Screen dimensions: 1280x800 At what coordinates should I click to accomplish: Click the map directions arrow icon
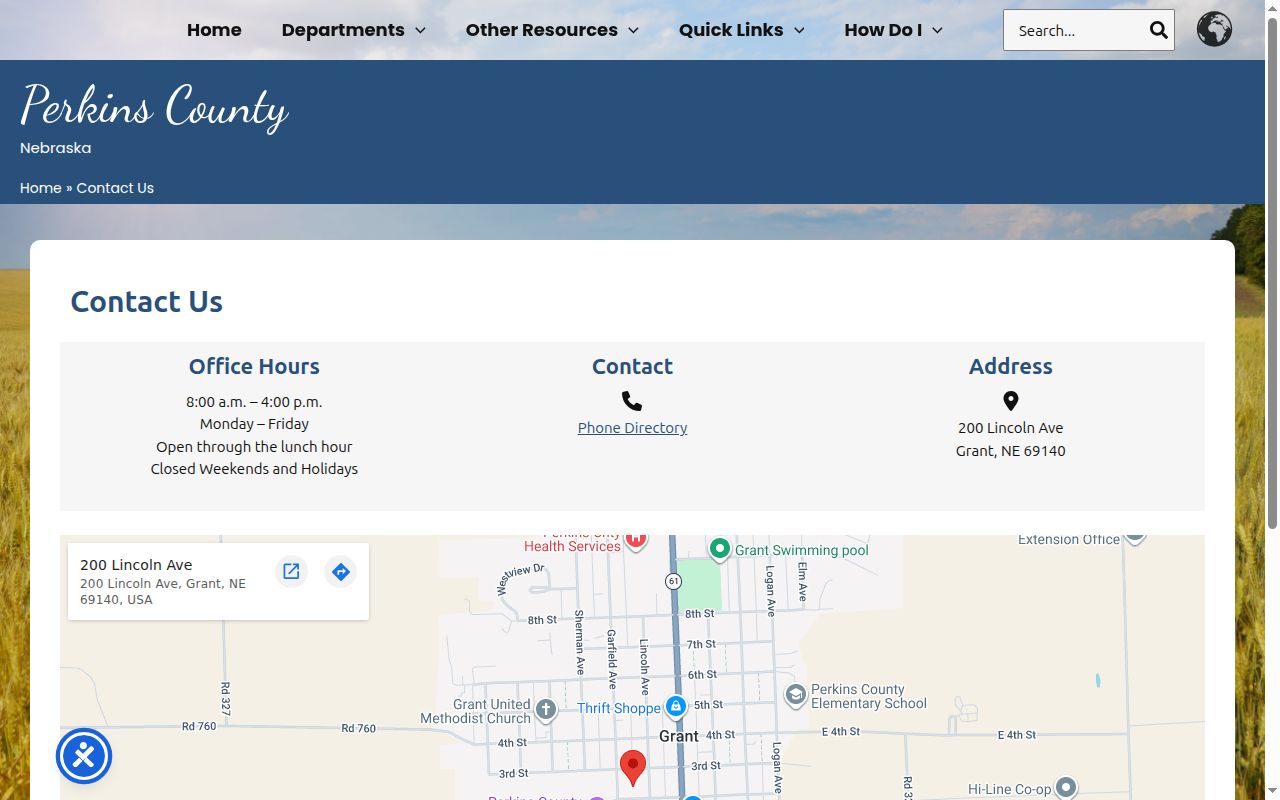coord(341,571)
